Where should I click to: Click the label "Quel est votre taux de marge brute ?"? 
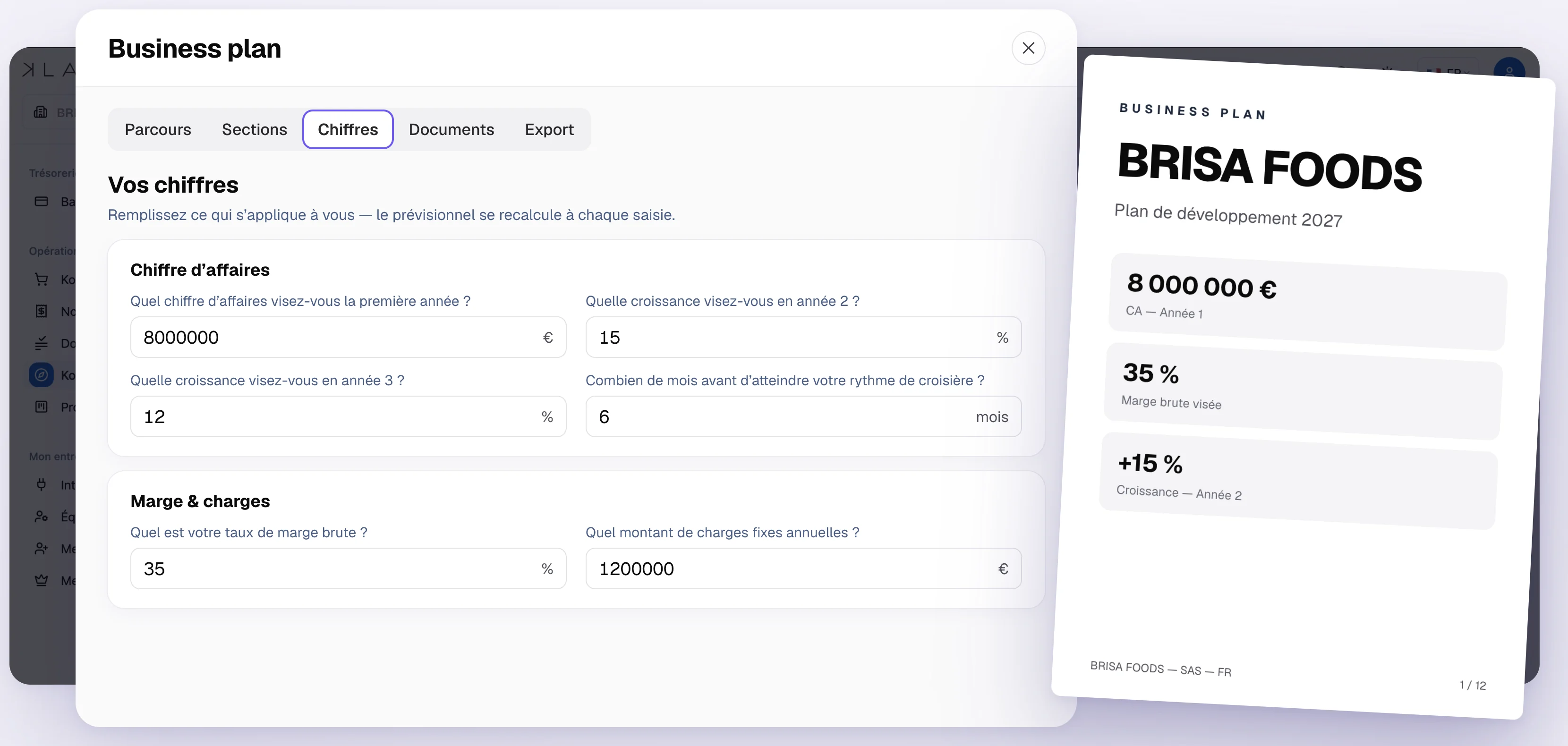[248, 533]
